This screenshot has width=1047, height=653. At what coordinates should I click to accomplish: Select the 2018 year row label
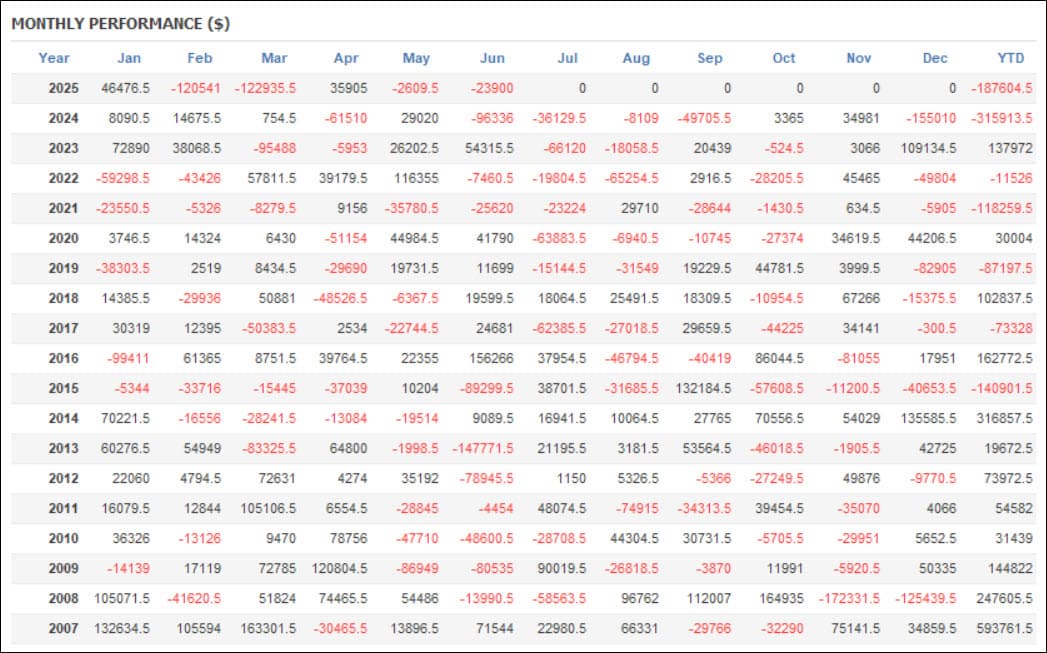[x=63, y=298]
